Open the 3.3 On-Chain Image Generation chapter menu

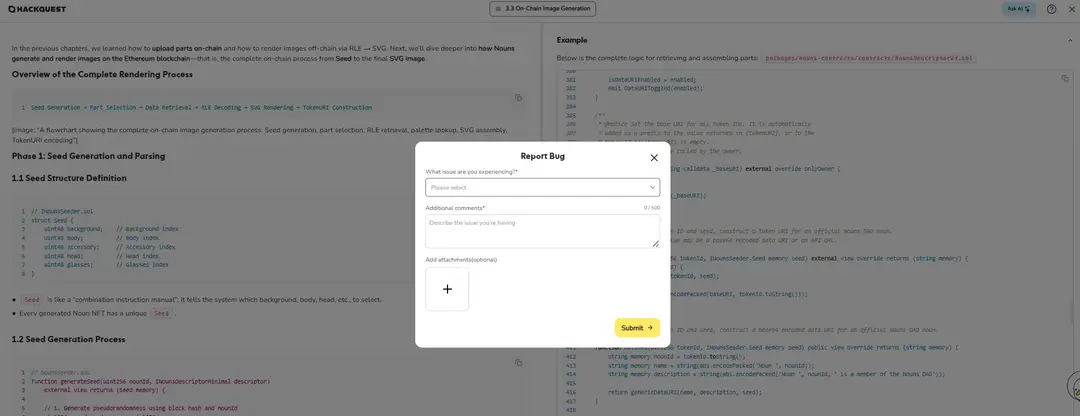(x=543, y=9)
